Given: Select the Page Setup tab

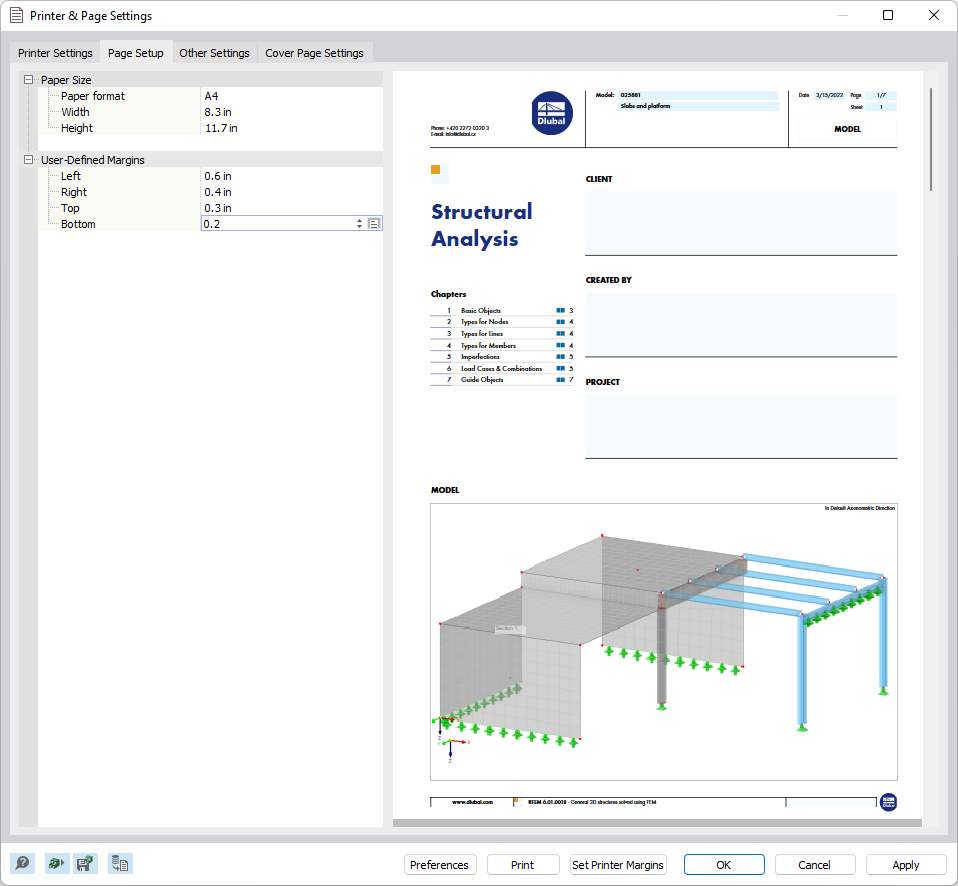Looking at the screenshot, I should (x=136, y=53).
